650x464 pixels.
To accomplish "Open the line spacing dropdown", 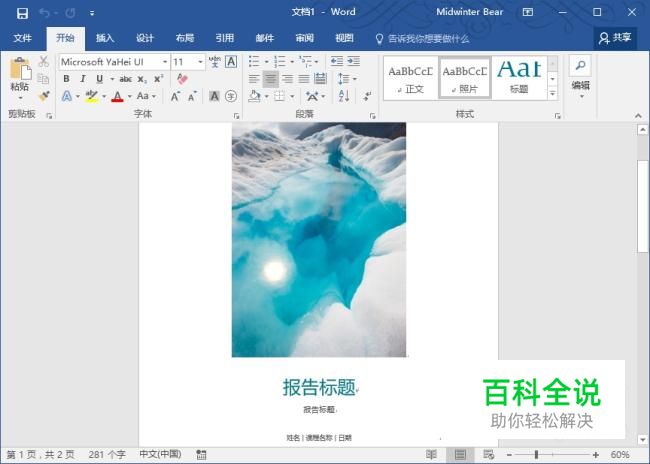I will (347, 79).
